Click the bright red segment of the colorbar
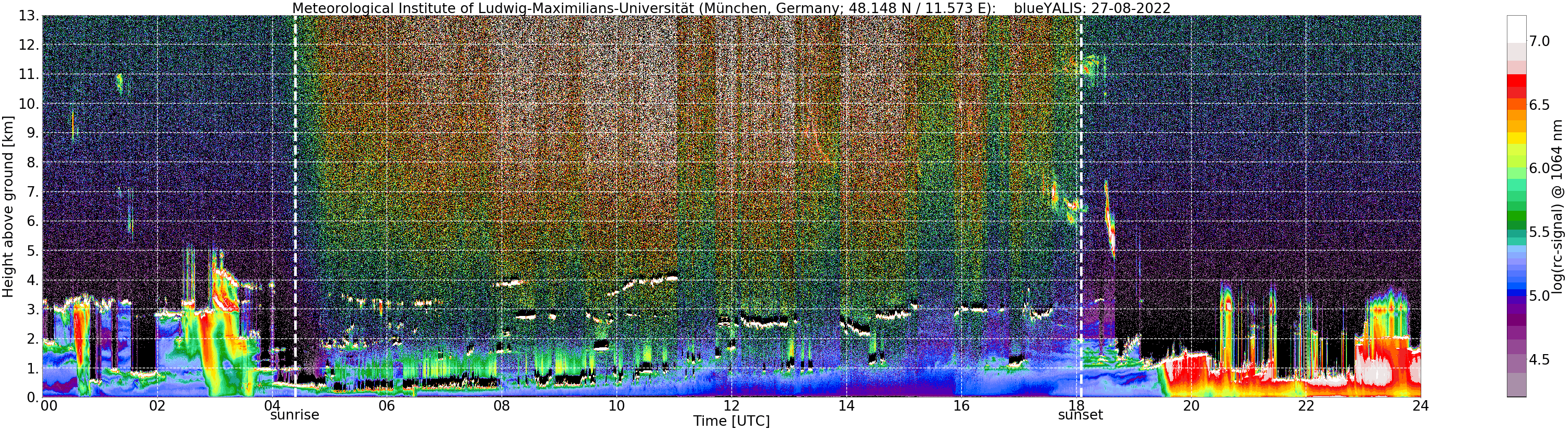The width and height of the screenshot is (1568, 431). [1517, 81]
